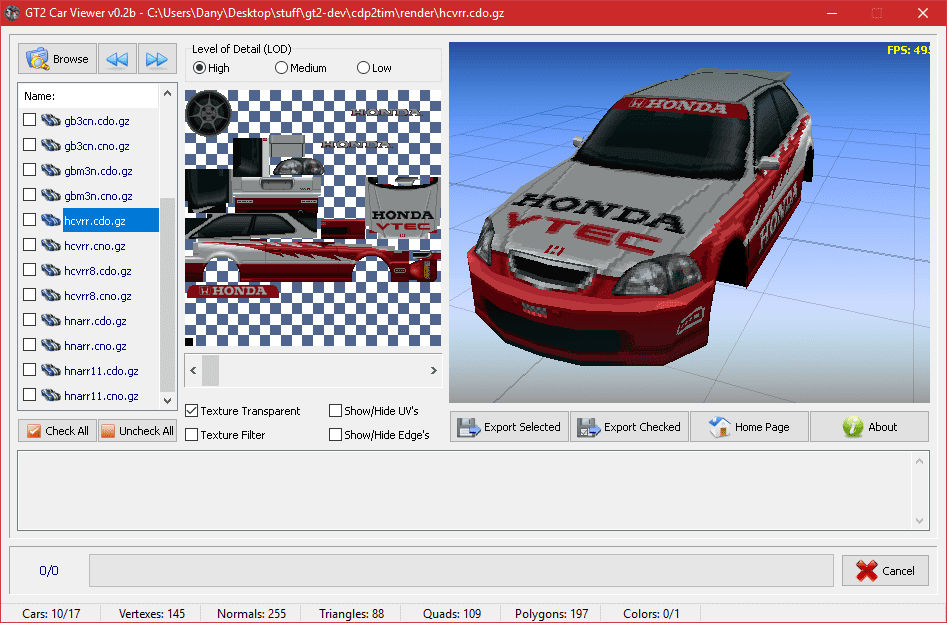Click log box scroll down arrow
This screenshot has width=947, height=623.
coord(919,521)
